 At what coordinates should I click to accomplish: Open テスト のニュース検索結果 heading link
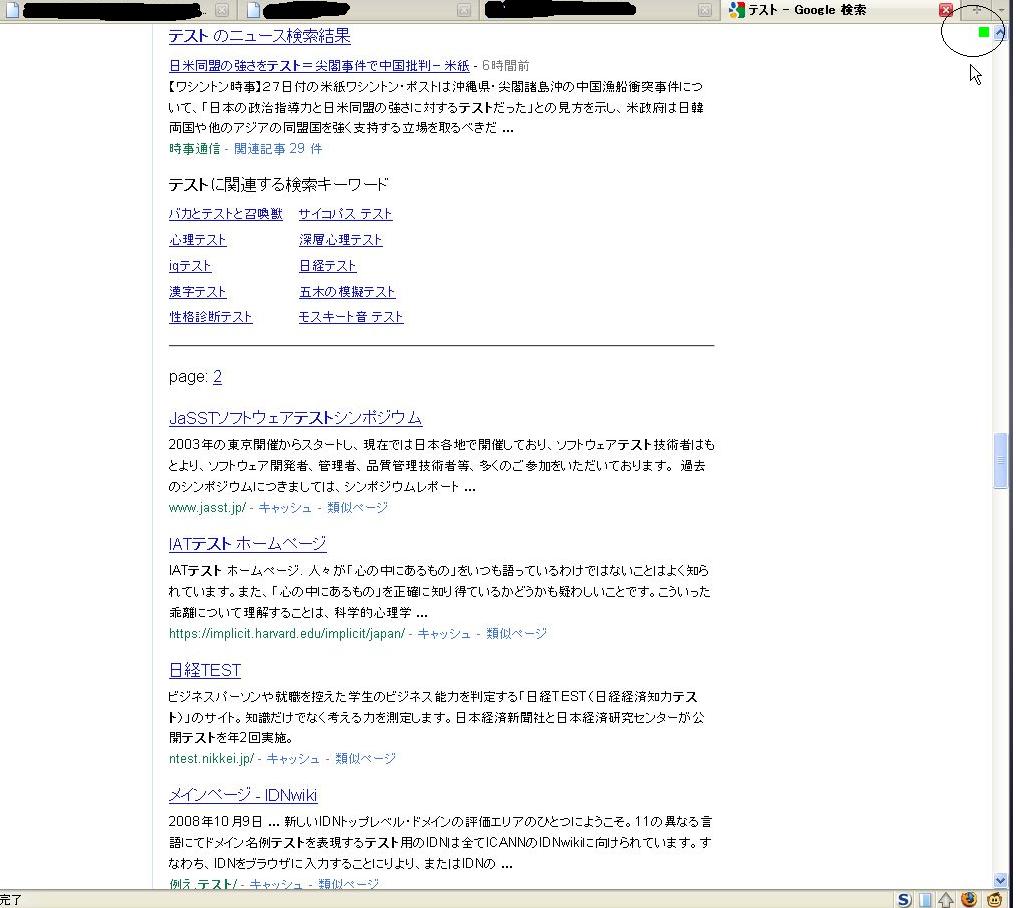click(x=259, y=36)
